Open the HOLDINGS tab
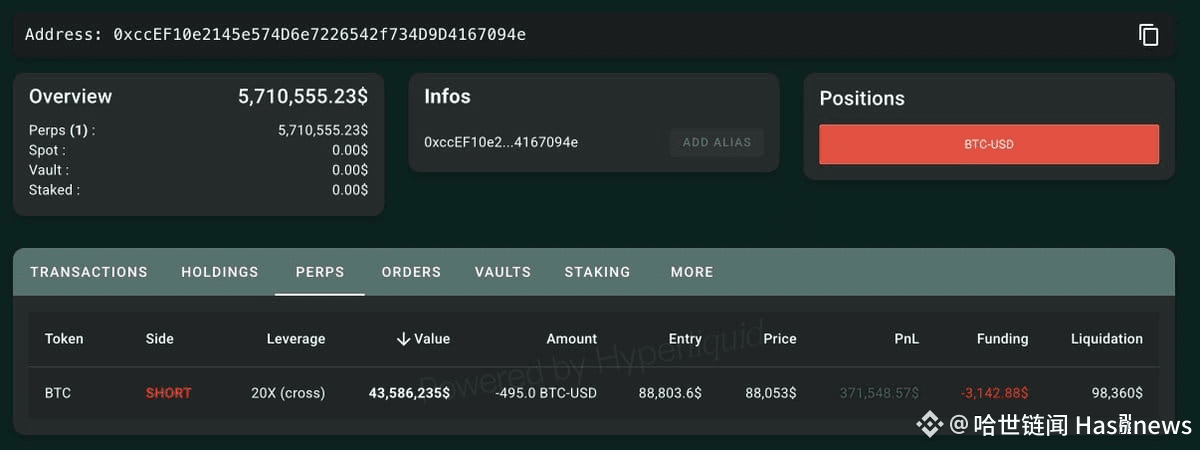The image size is (1200, 450). click(220, 272)
